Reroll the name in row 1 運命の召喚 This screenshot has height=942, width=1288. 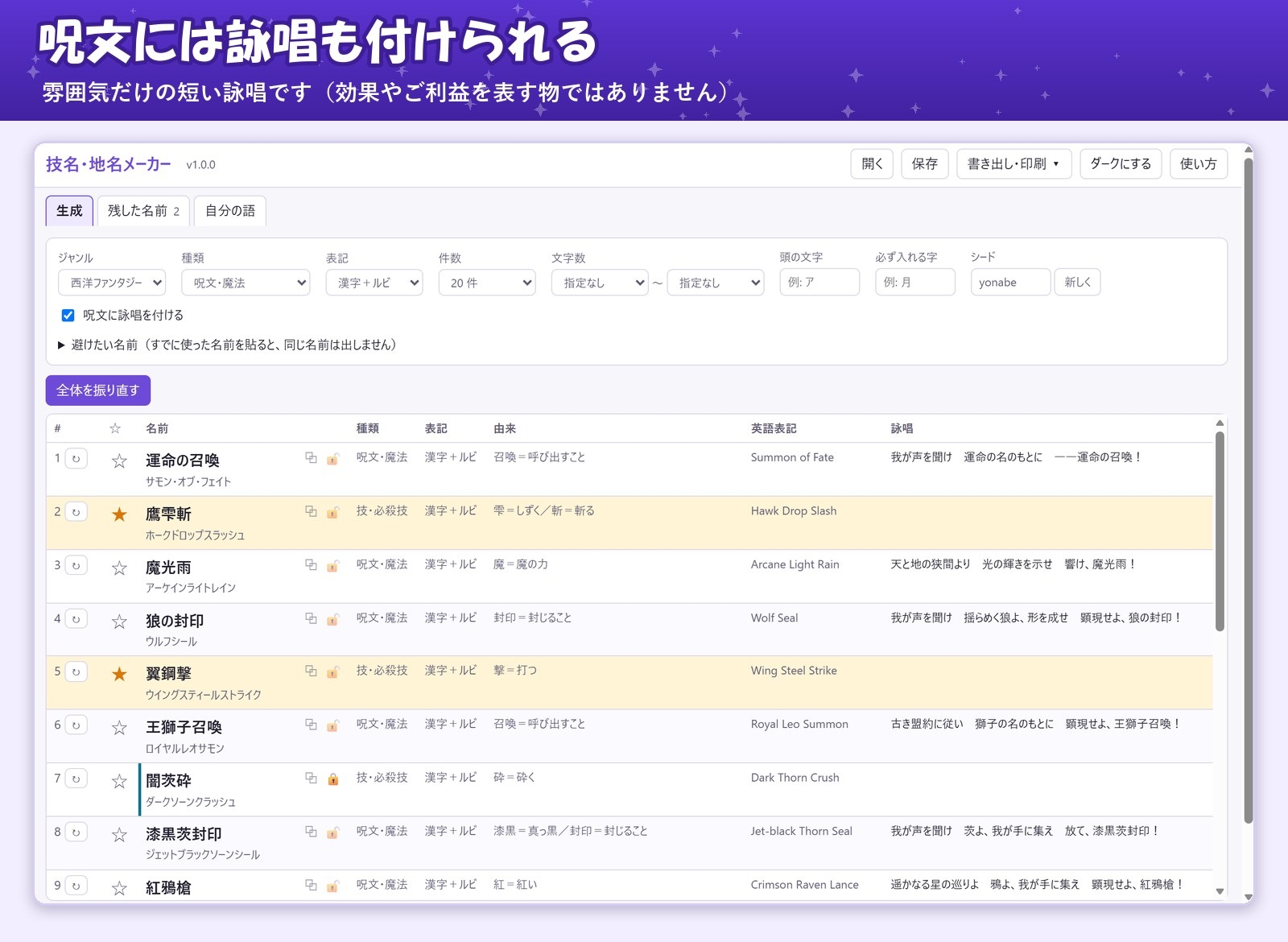coord(76,459)
